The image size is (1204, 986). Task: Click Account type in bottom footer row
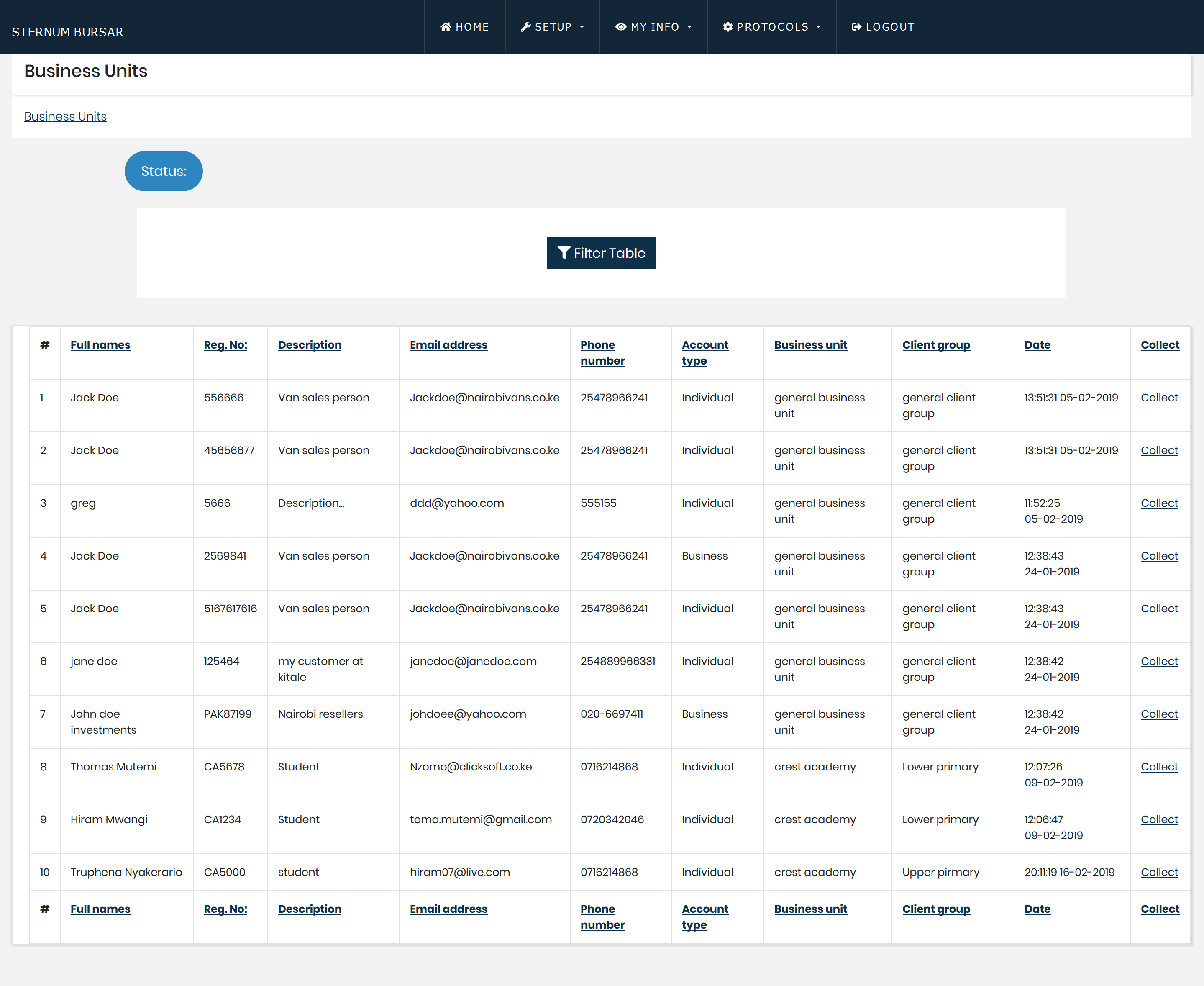click(x=704, y=917)
